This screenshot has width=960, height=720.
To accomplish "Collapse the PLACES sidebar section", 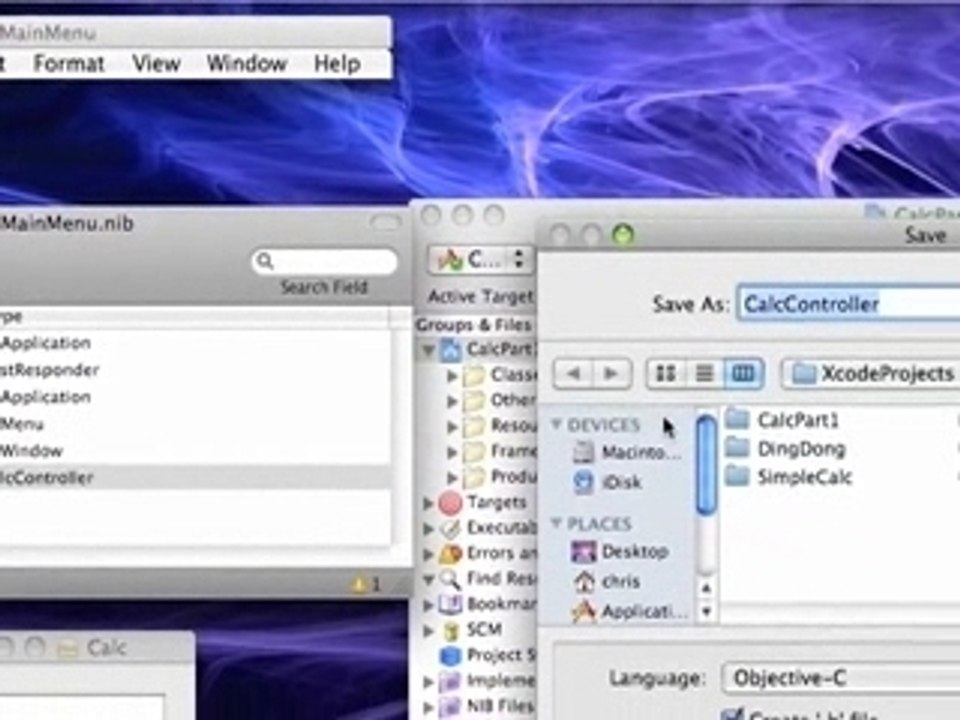I will 557,523.
